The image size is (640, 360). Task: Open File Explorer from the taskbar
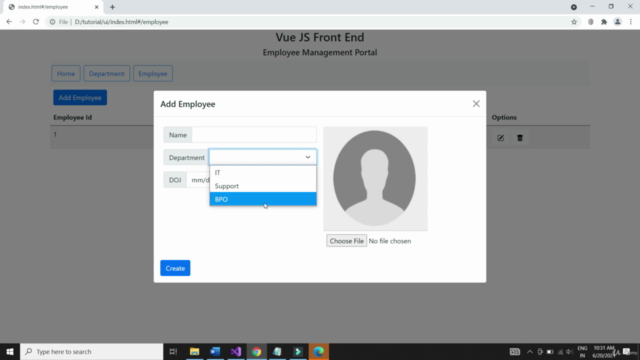pos(194,351)
